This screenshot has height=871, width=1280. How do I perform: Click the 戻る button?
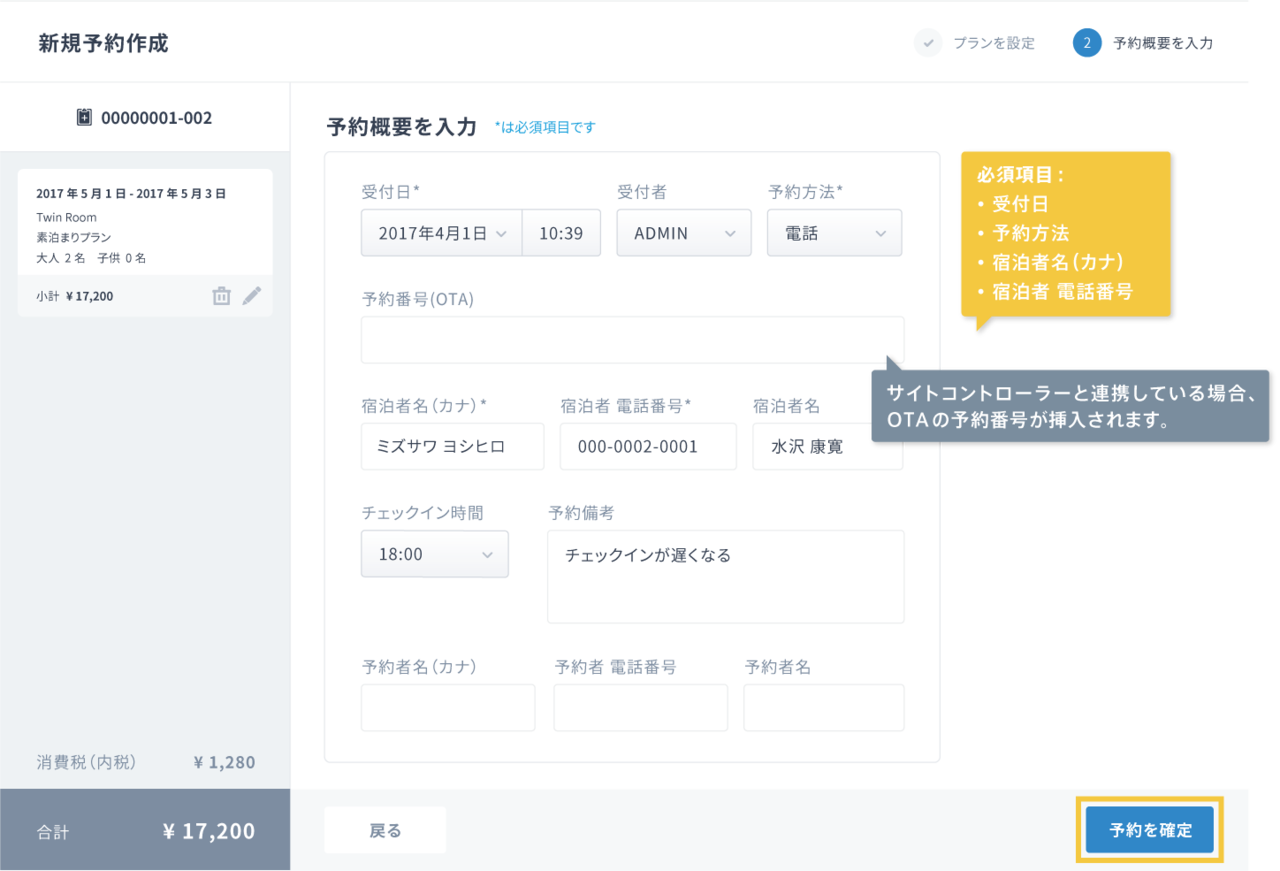[x=385, y=830]
